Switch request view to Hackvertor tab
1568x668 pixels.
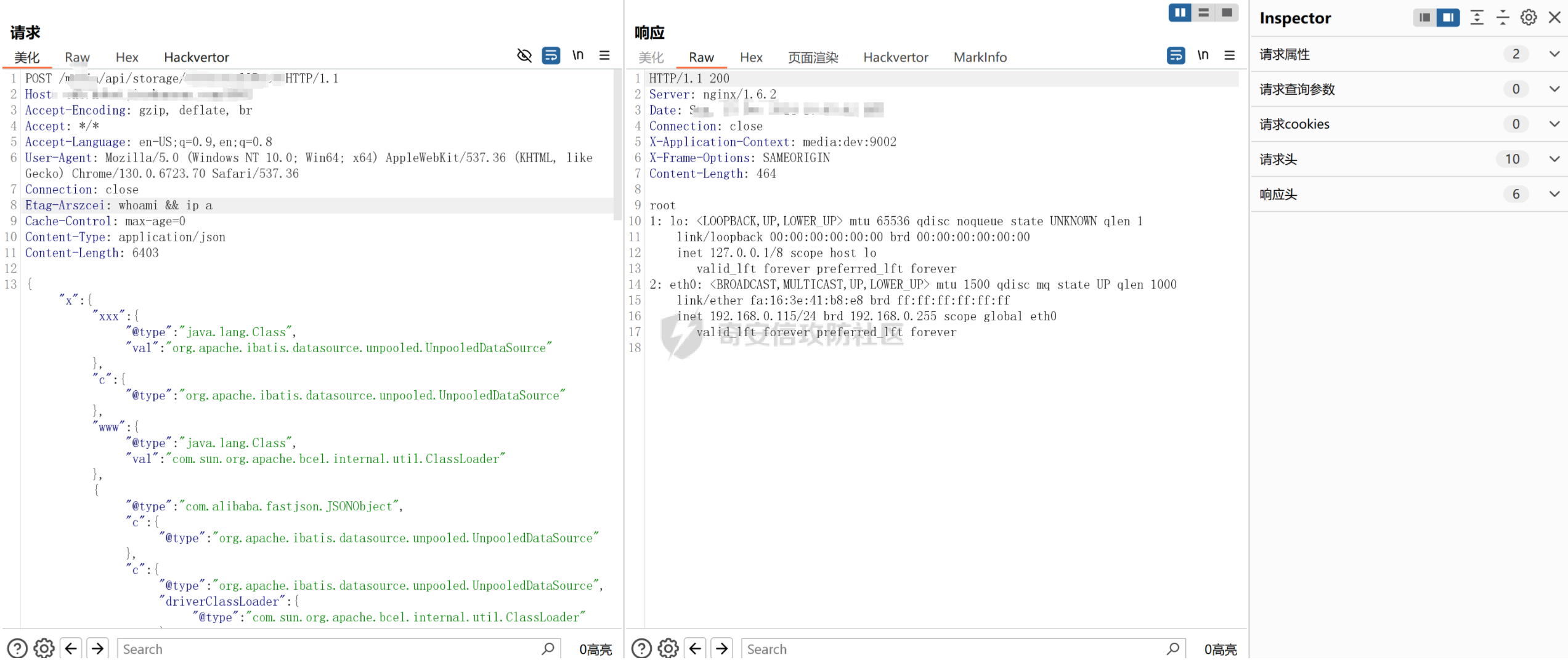(x=196, y=57)
